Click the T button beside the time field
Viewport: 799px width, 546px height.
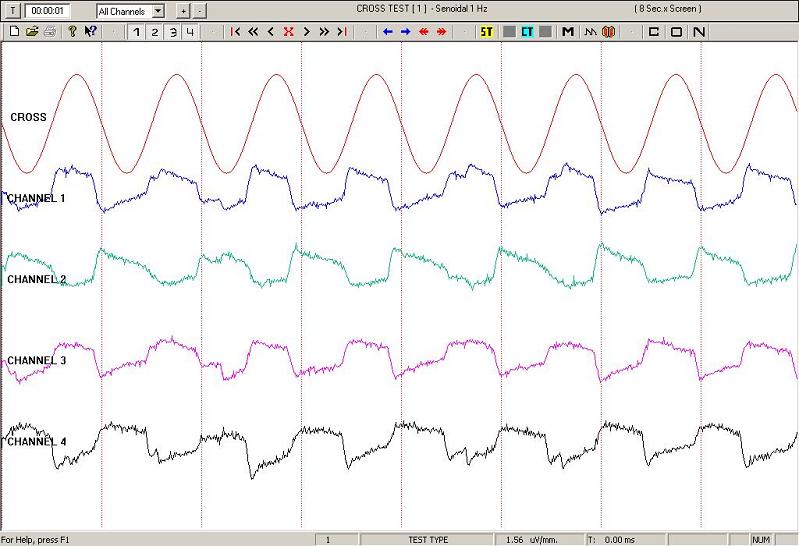(13, 11)
